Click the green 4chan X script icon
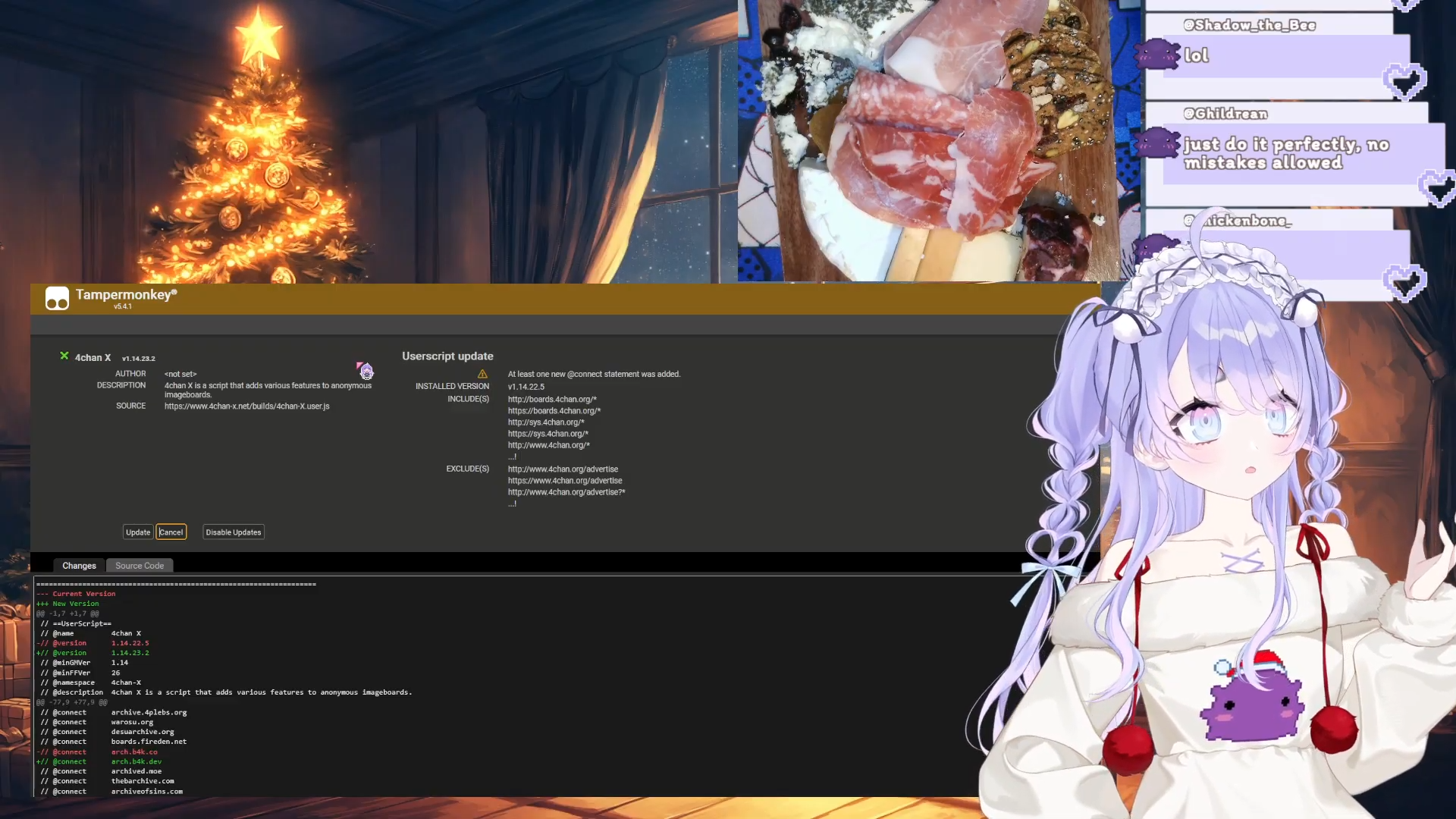This screenshot has width=1456, height=819. tap(64, 356)
